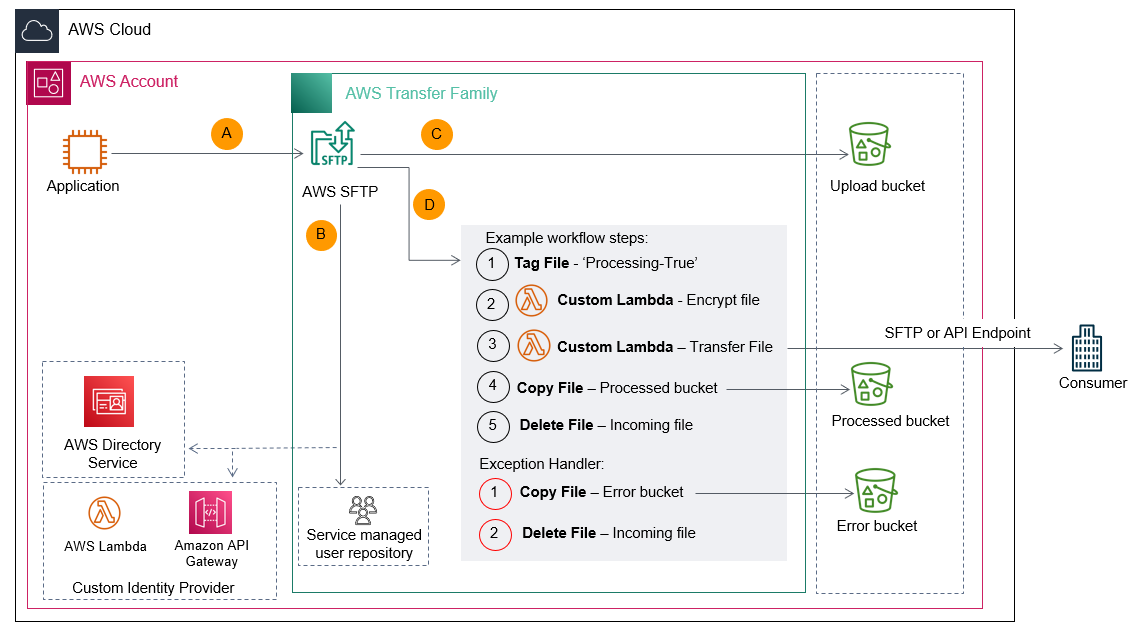Click the Error bucket icon
The image size is (1135, 628).
874,491
